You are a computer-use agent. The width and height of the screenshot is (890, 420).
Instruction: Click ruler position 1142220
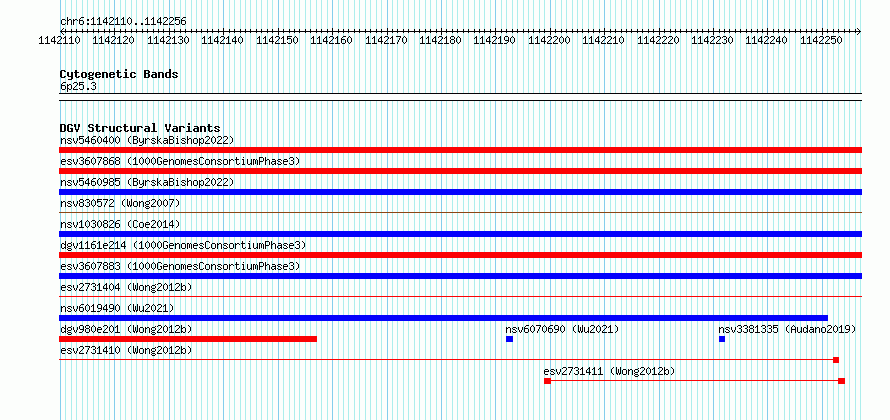(x=658, y=40)
